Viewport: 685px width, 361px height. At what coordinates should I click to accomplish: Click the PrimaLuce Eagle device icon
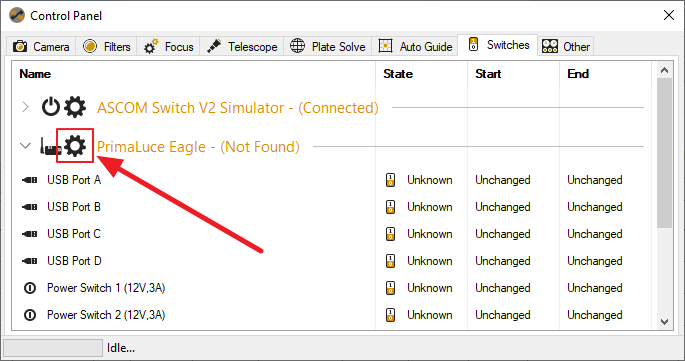tap(51, 146)
